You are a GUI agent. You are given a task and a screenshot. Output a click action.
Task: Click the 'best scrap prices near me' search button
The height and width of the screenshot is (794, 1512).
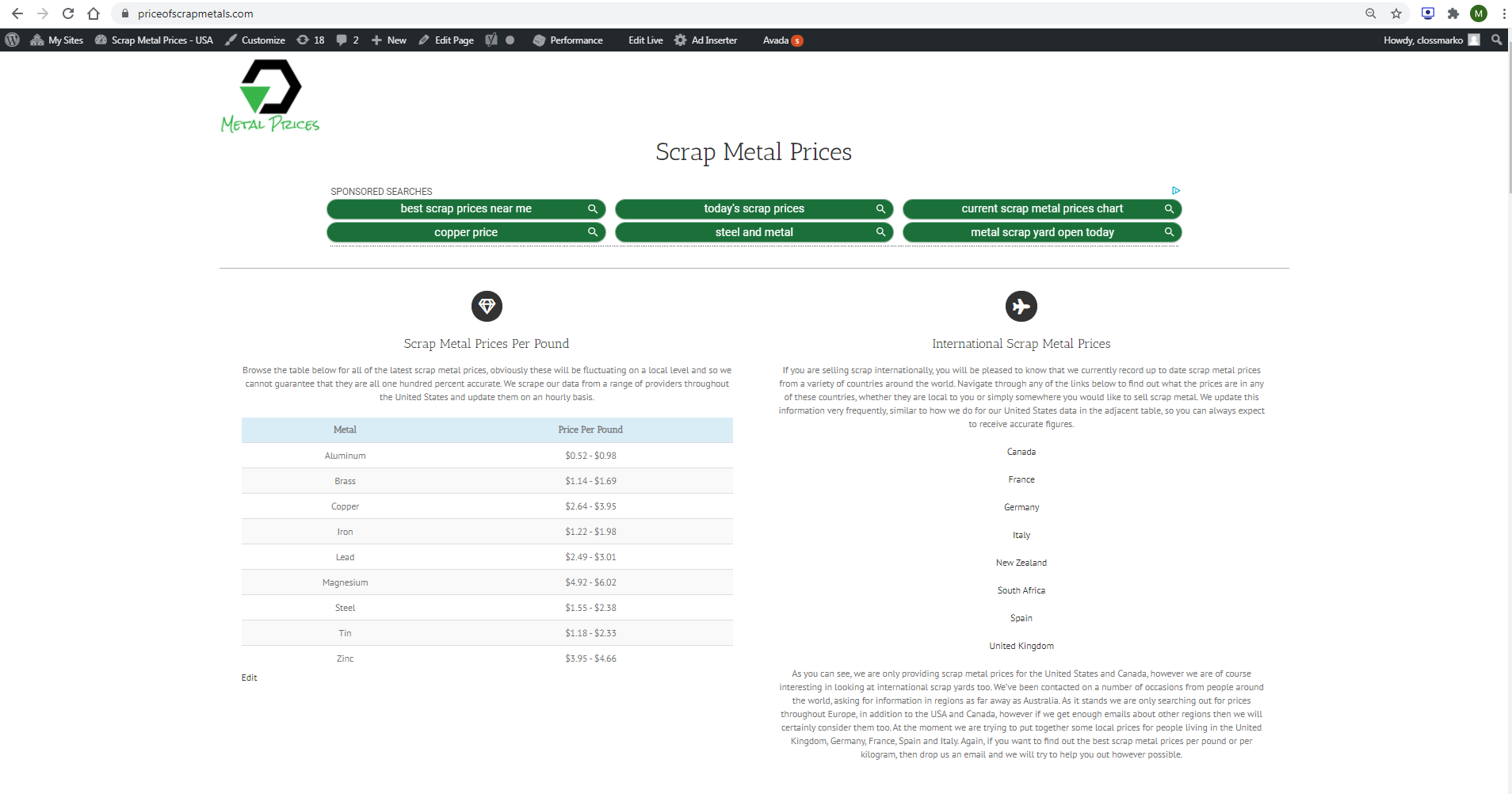coord(466,208)
